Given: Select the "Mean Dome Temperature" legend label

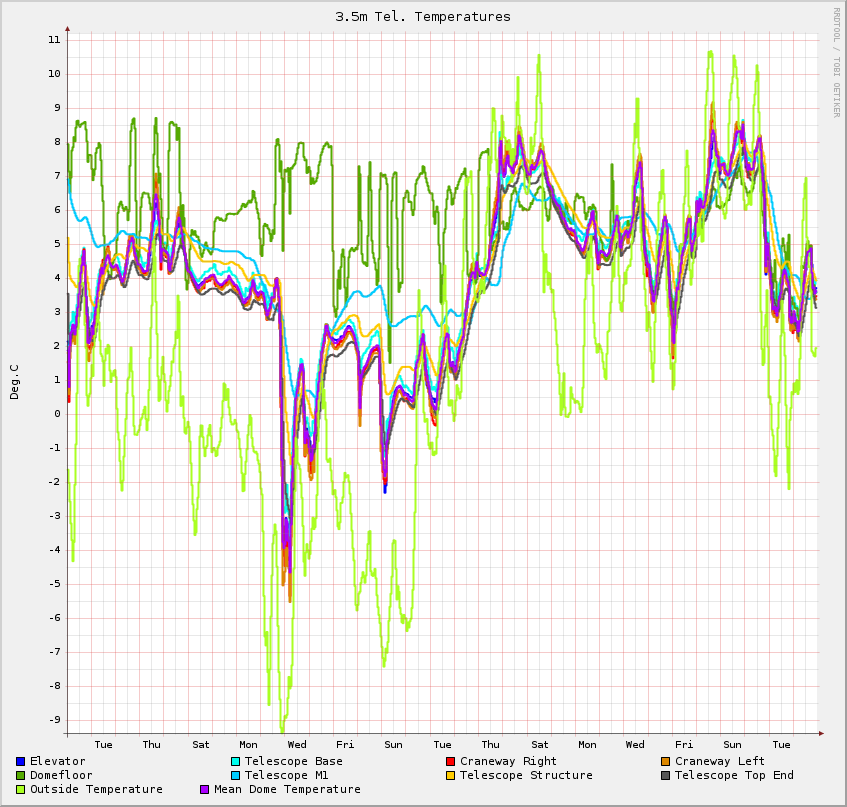Looking at the screenshot, I should click(x=287, y=790).
